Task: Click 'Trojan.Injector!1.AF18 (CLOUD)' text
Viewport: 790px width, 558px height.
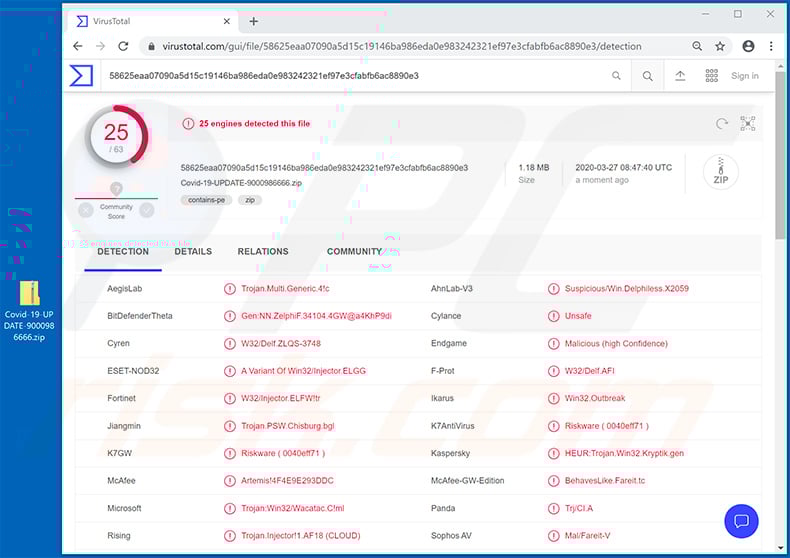Action: point(300,535)
